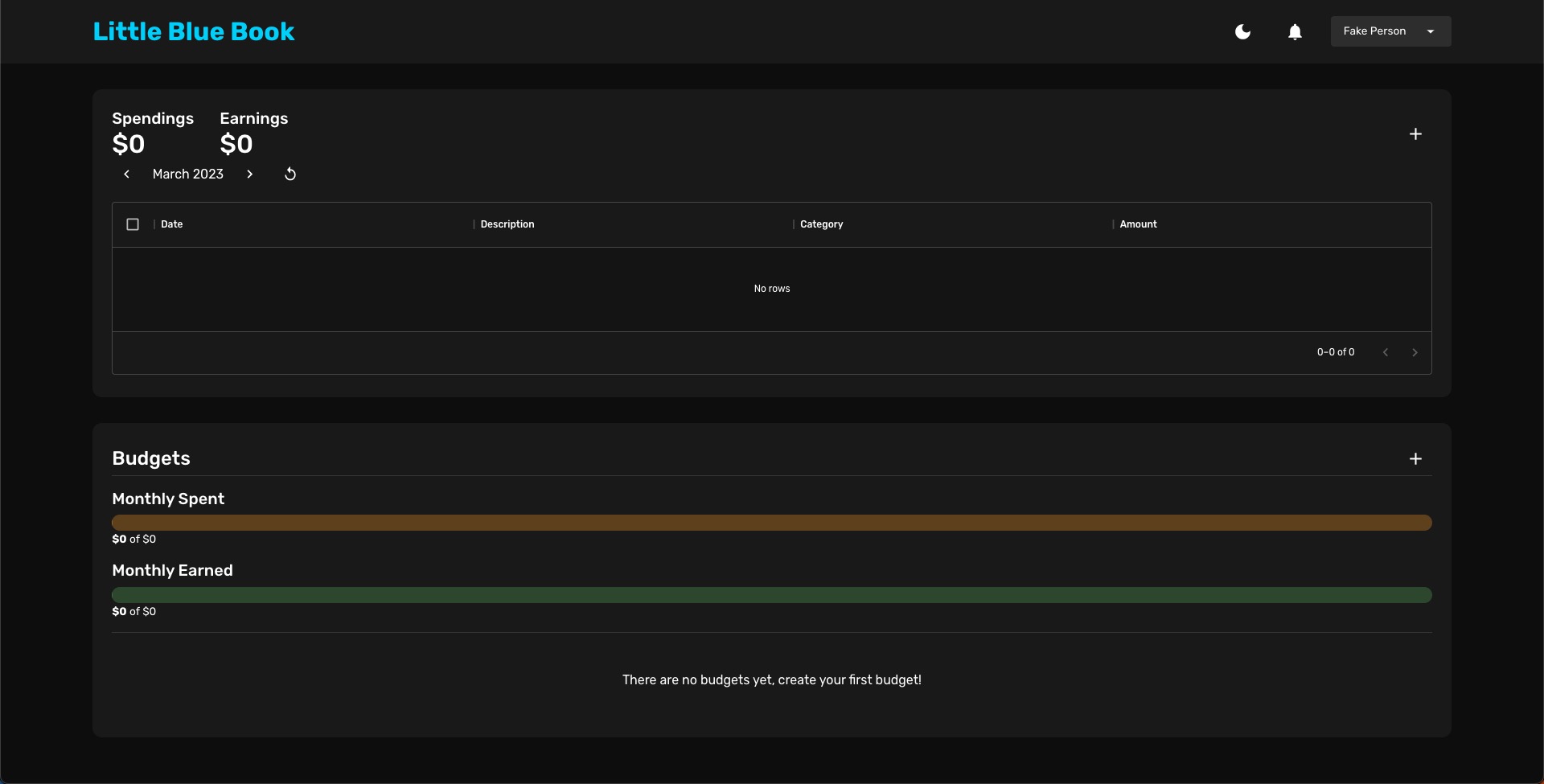Refresh transactions with the reload icon
Screen dimensions: 1544x784
289,174
